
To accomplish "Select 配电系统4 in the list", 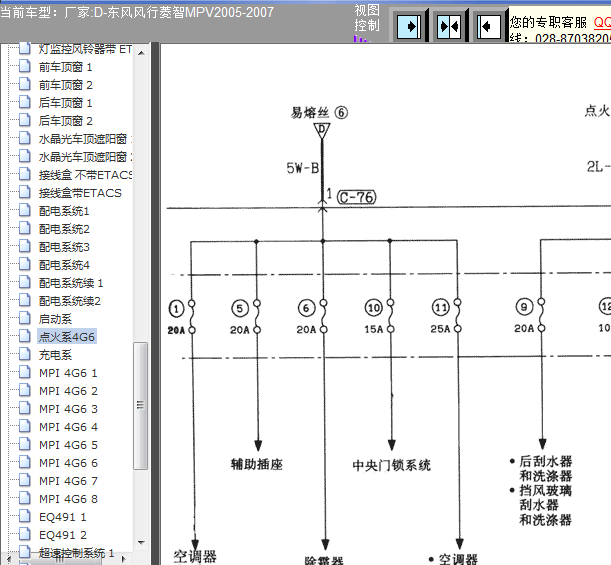I will (64, 265).
